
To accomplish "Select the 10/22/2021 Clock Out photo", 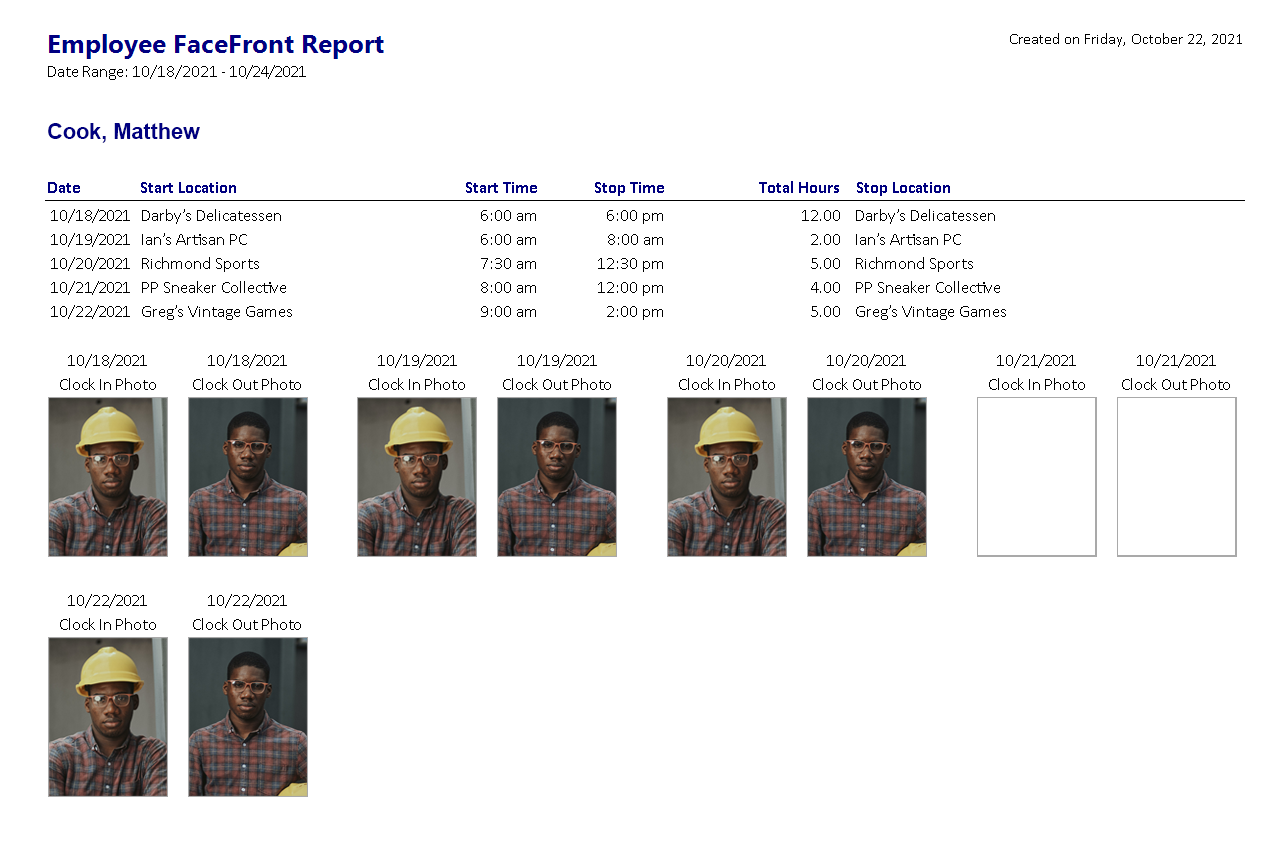I will click(x=248, y=716).
